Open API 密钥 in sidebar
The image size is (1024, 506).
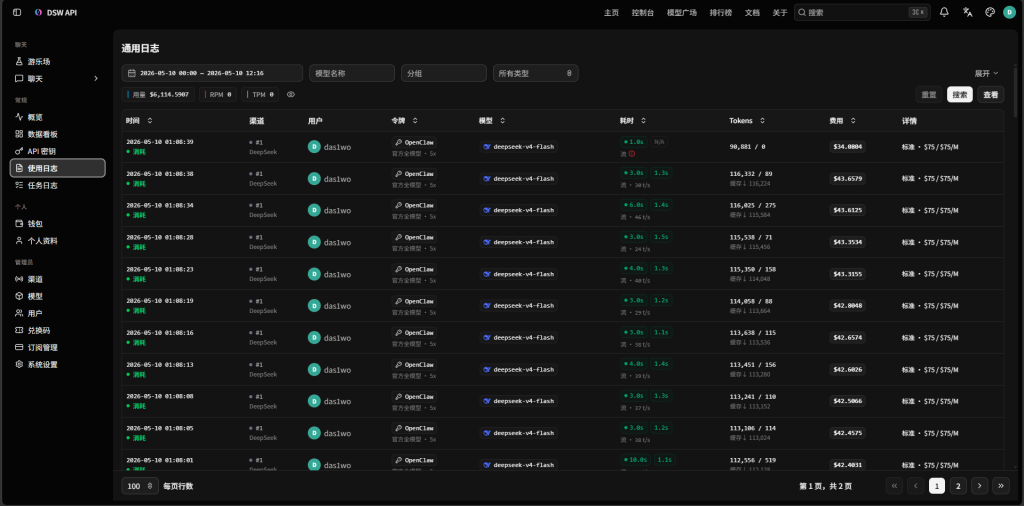(57, 151)
